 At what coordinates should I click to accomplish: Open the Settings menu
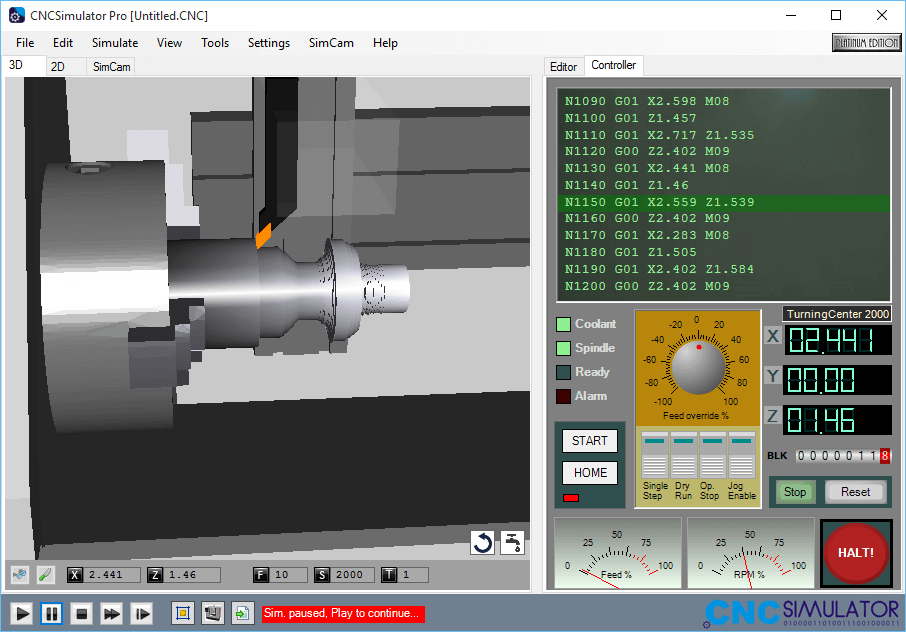(269, 43)
